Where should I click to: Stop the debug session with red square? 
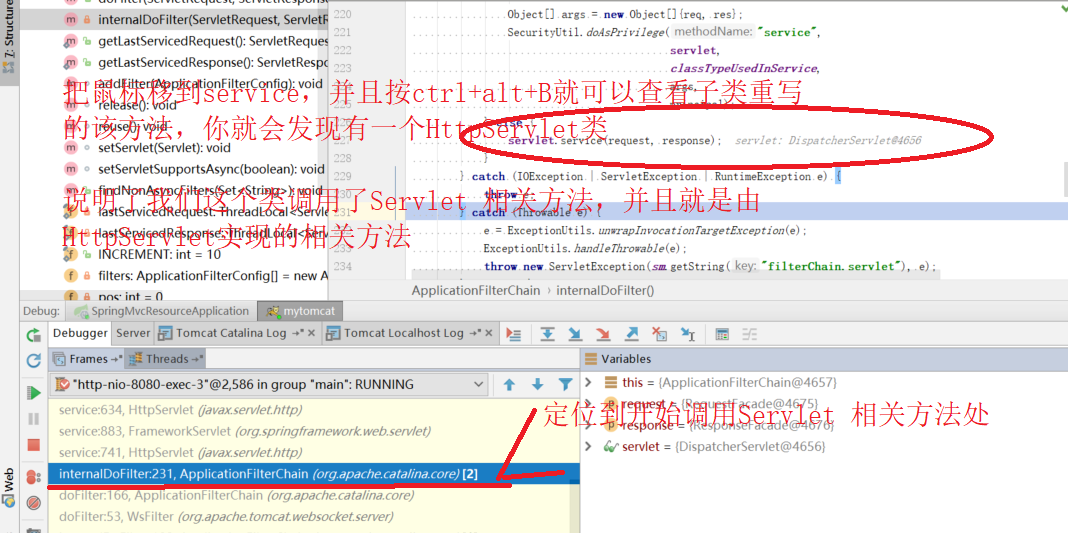tap(33, 445)
